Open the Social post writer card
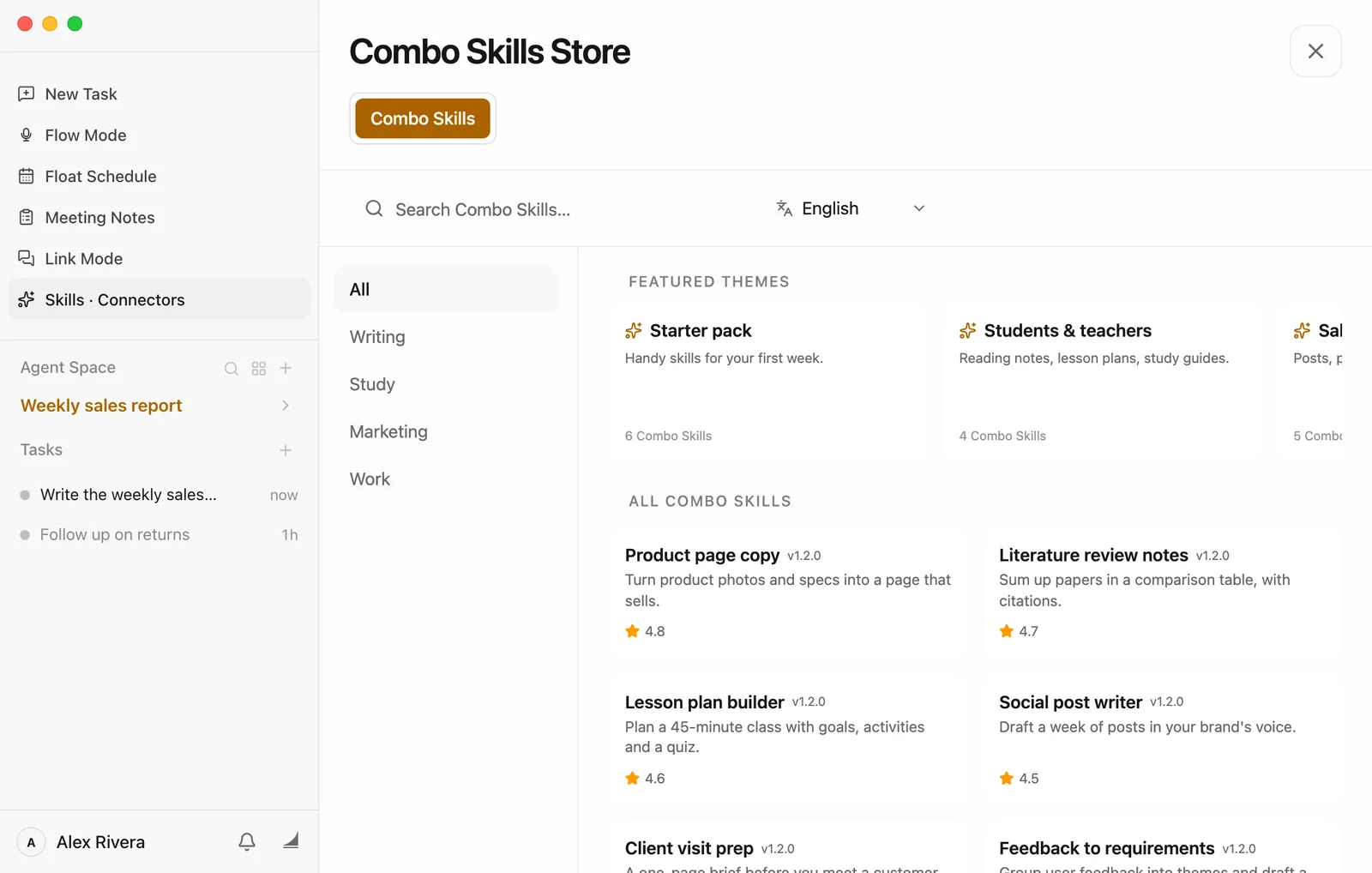 click(1163, 740)
